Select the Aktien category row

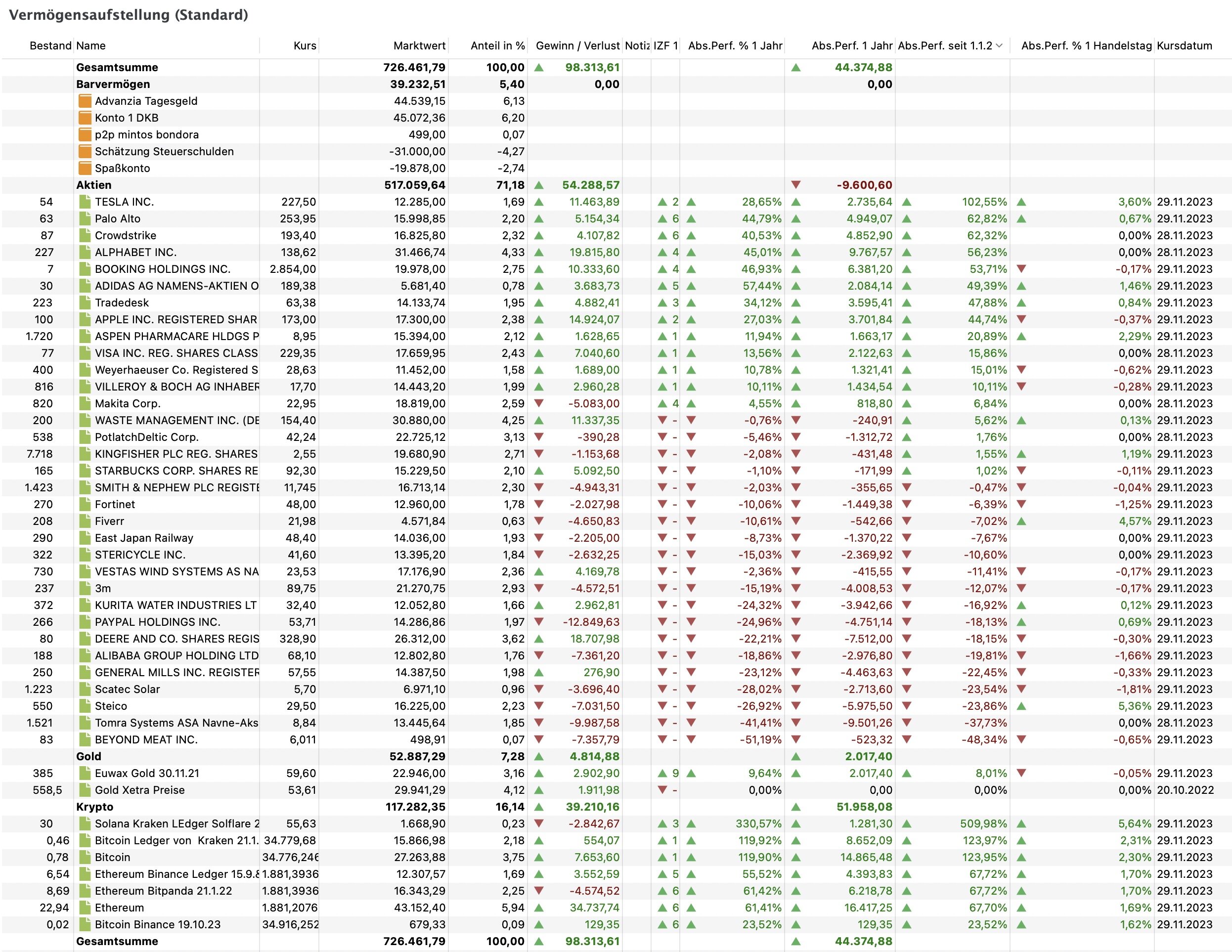tap(93, 185)
